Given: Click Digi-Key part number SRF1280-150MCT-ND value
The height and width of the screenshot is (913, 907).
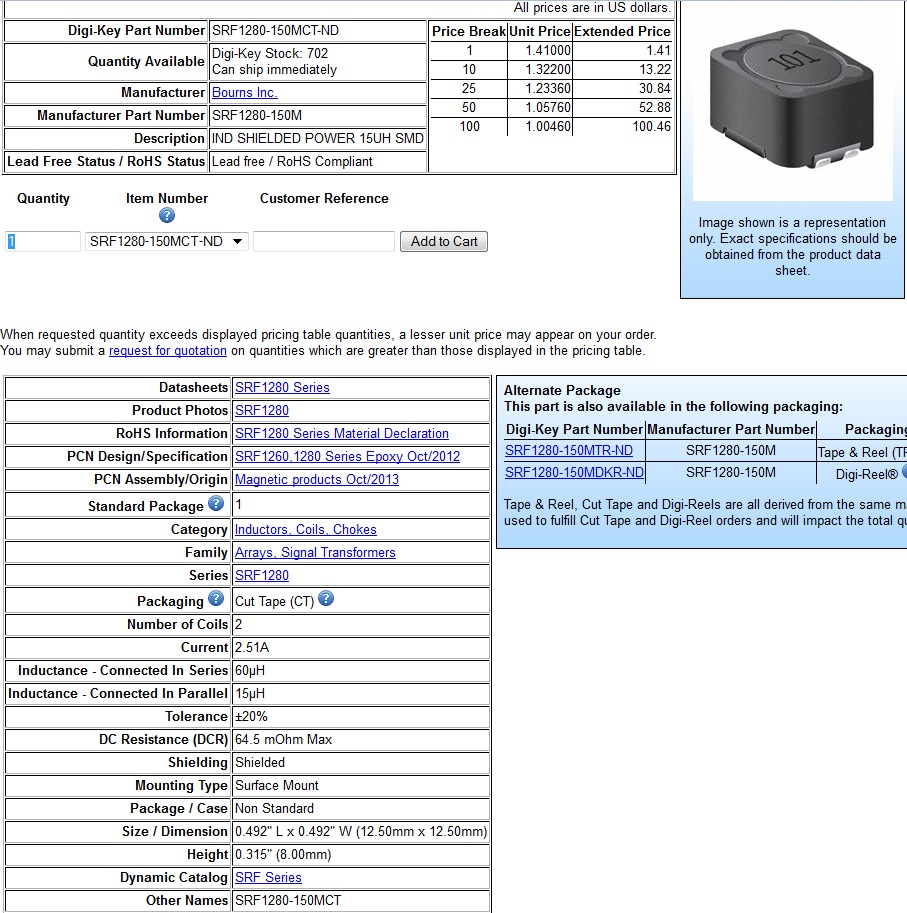Looking at the screenshot, I should pyautogui.click(x=275, y=30).
